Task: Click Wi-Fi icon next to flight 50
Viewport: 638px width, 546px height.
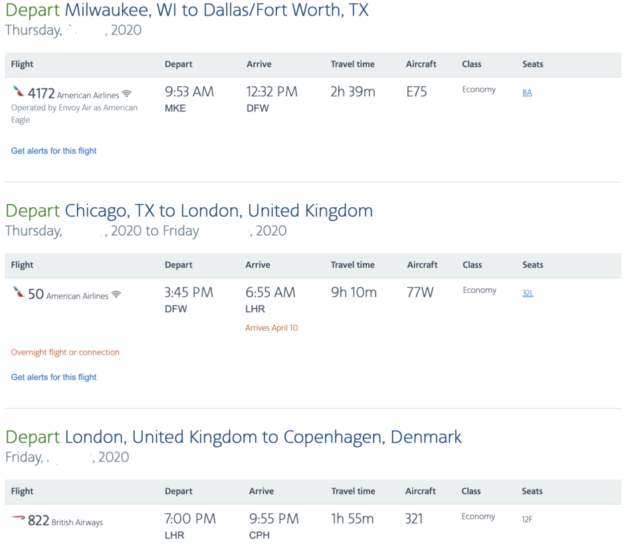Action: 116,294
